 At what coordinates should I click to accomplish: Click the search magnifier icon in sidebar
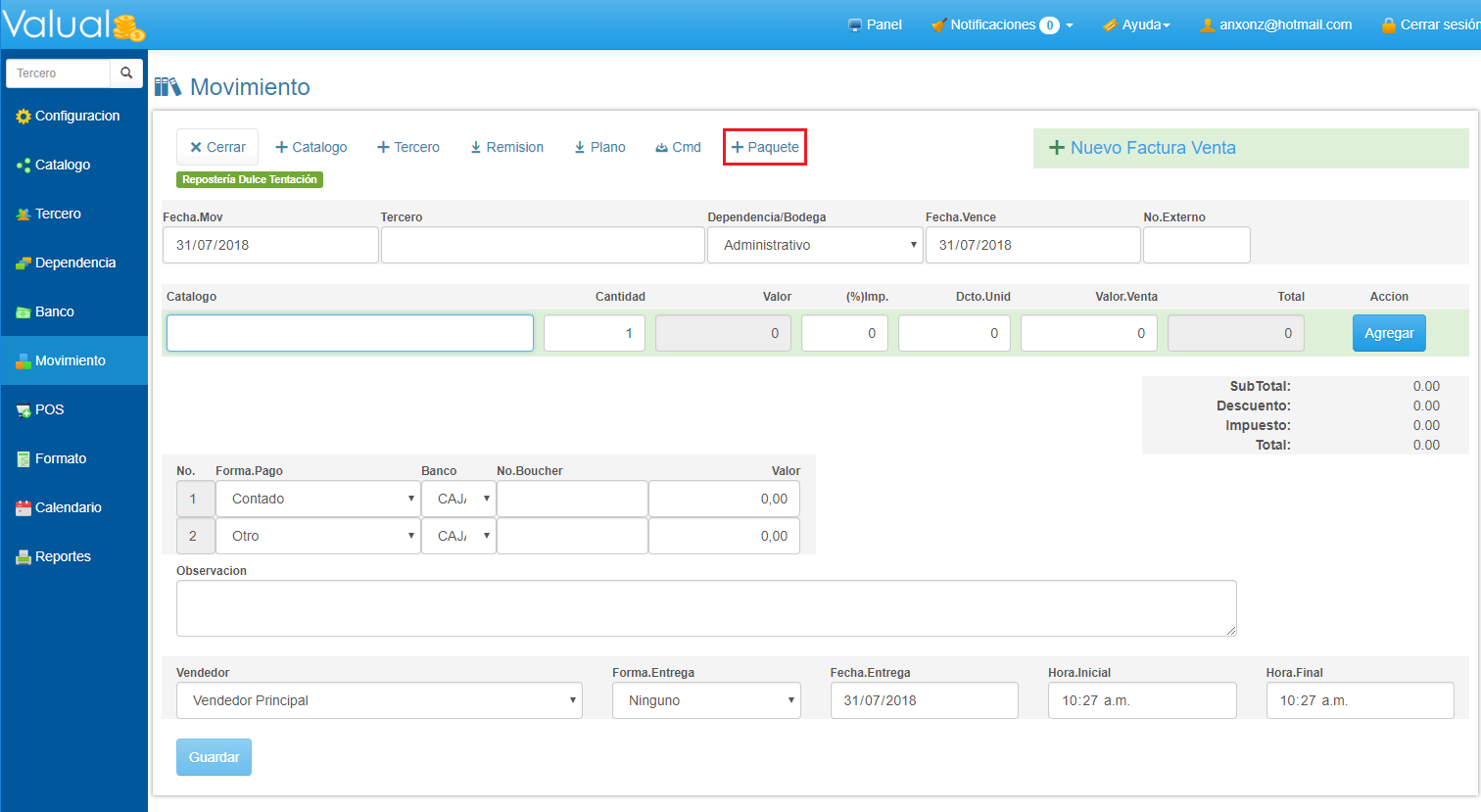click(x=126, y=73)
